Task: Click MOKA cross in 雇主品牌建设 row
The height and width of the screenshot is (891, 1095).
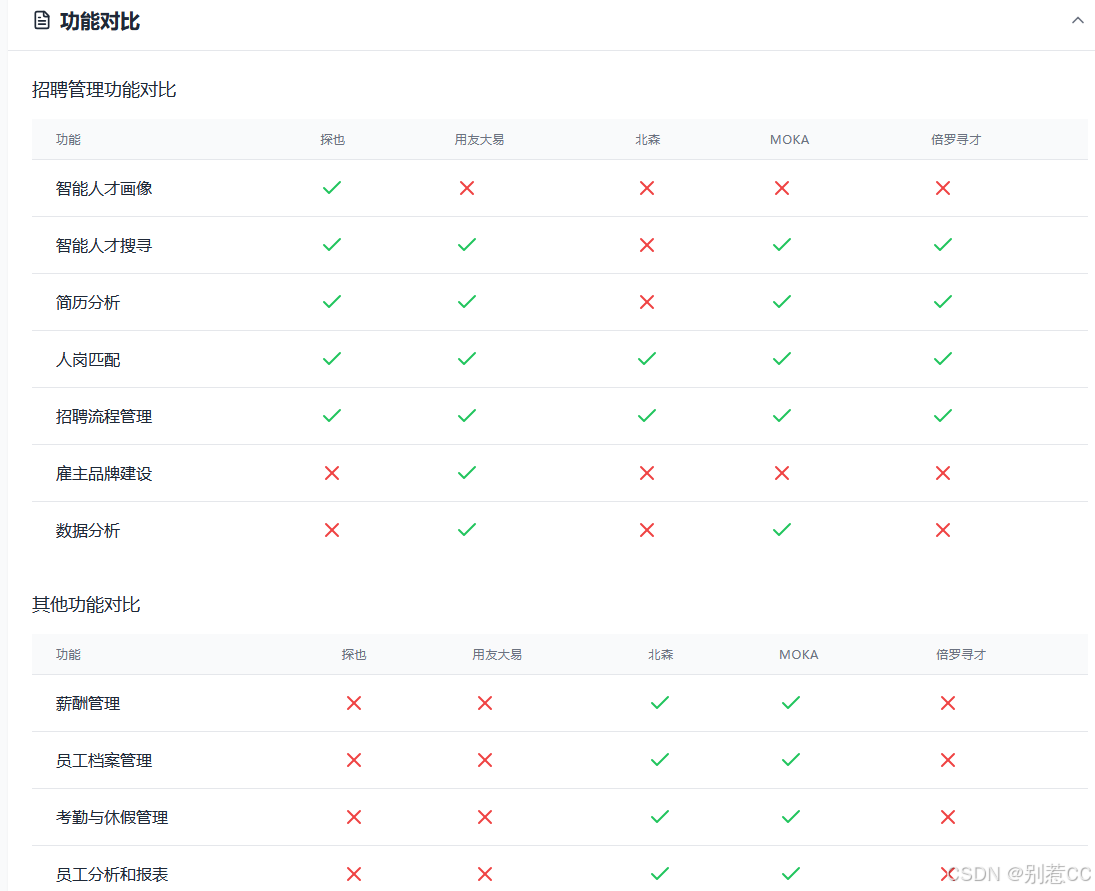Action: click(x=781, y=473)
